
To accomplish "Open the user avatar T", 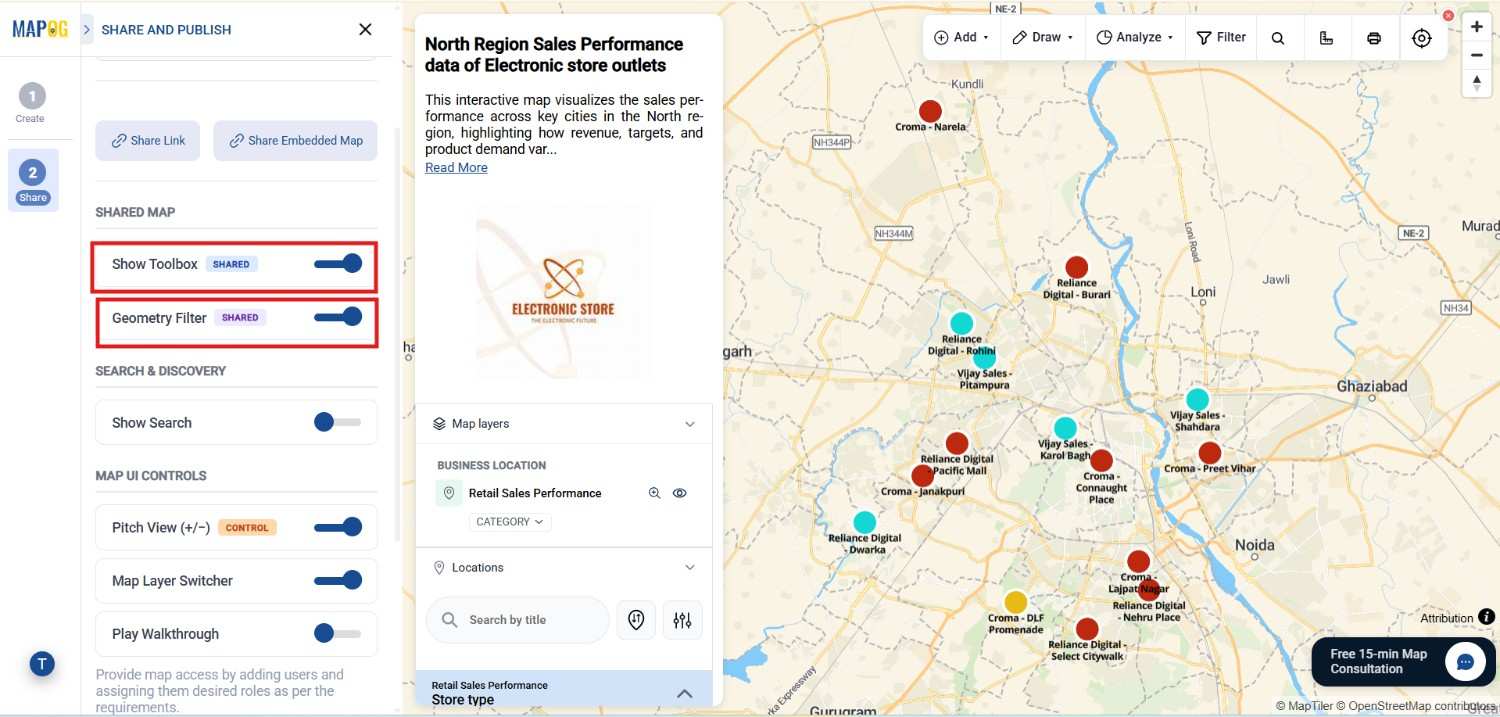I will pyautogui.click(x=42, y=663).
